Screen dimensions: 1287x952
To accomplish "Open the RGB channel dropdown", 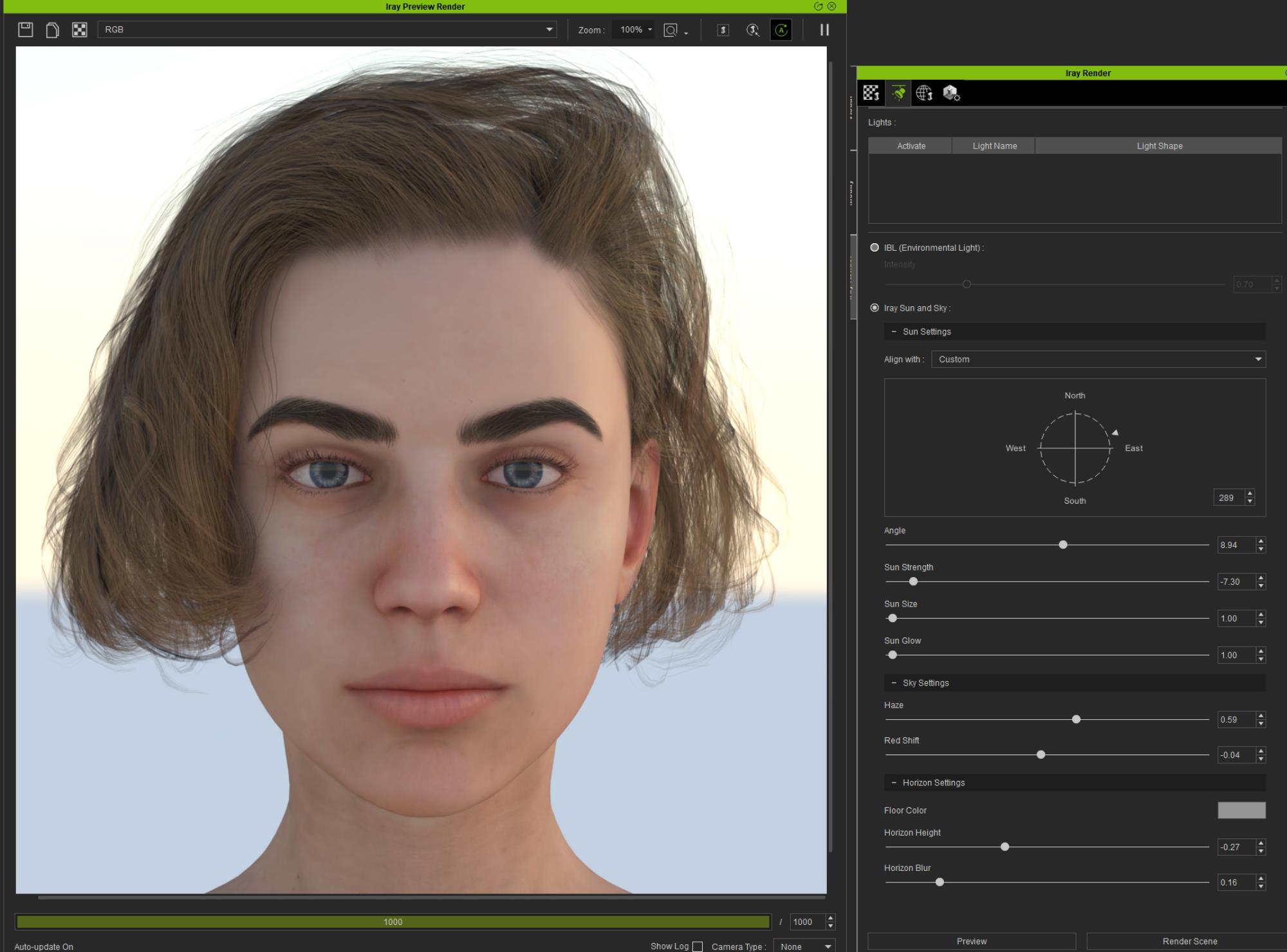I will pos(327,30).
